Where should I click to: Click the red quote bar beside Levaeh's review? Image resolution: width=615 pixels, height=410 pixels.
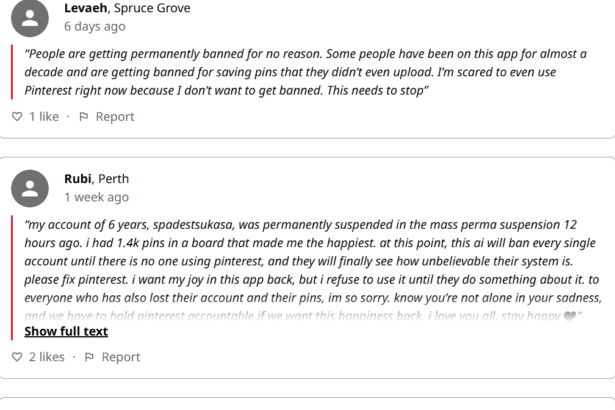click(x=13, y=72)
